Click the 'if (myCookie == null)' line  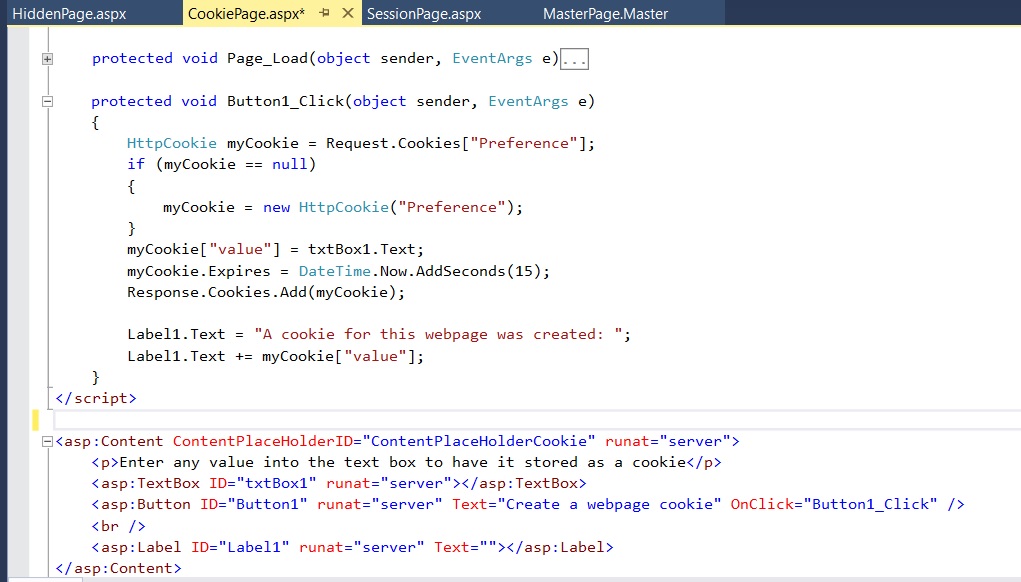coord(221,164)
